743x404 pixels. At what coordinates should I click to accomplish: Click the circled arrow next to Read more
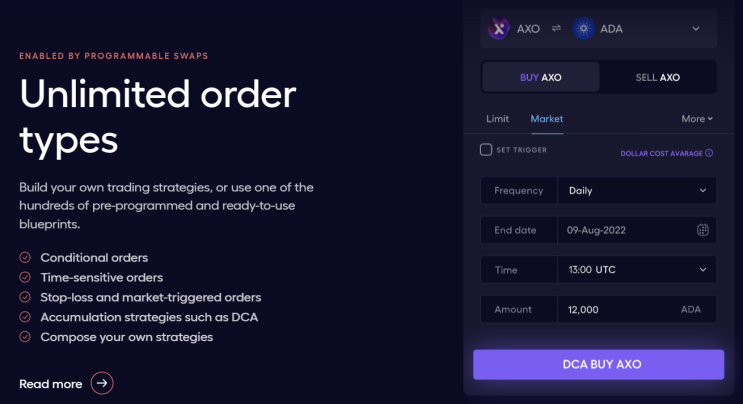[x=102, y=383]
